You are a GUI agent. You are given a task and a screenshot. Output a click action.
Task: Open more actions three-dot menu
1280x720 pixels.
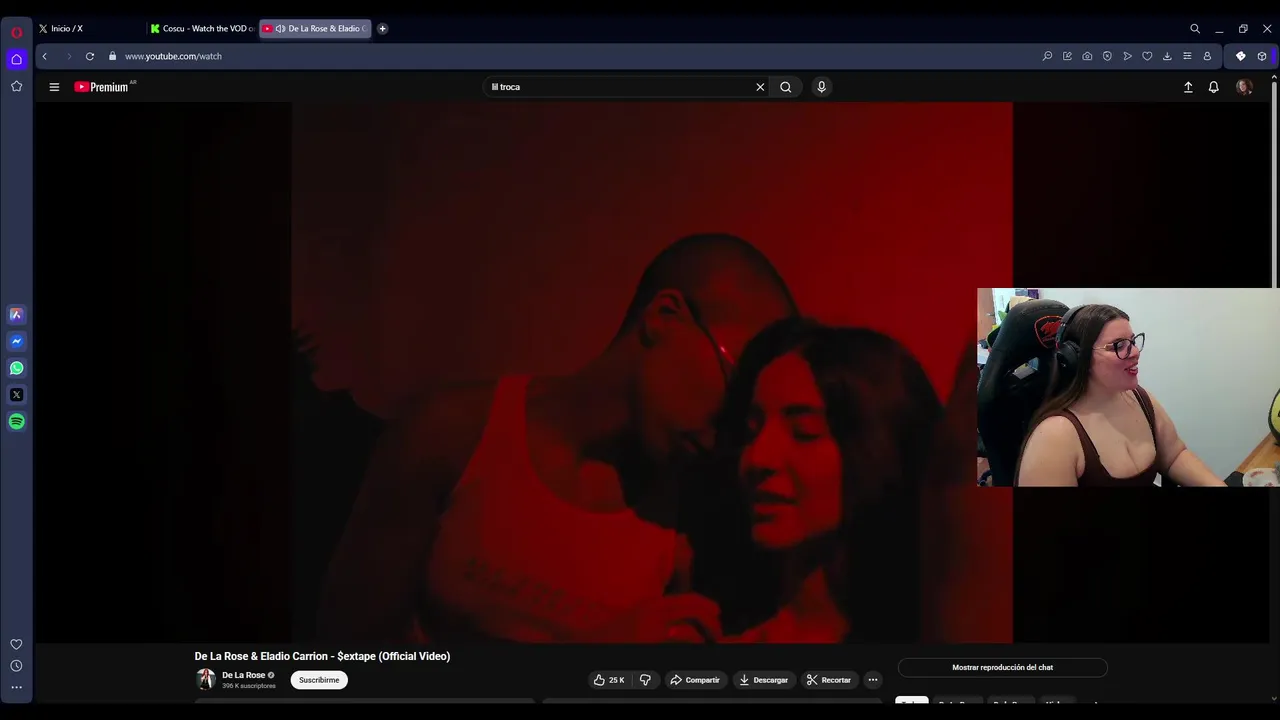click(x=873, y=680)
